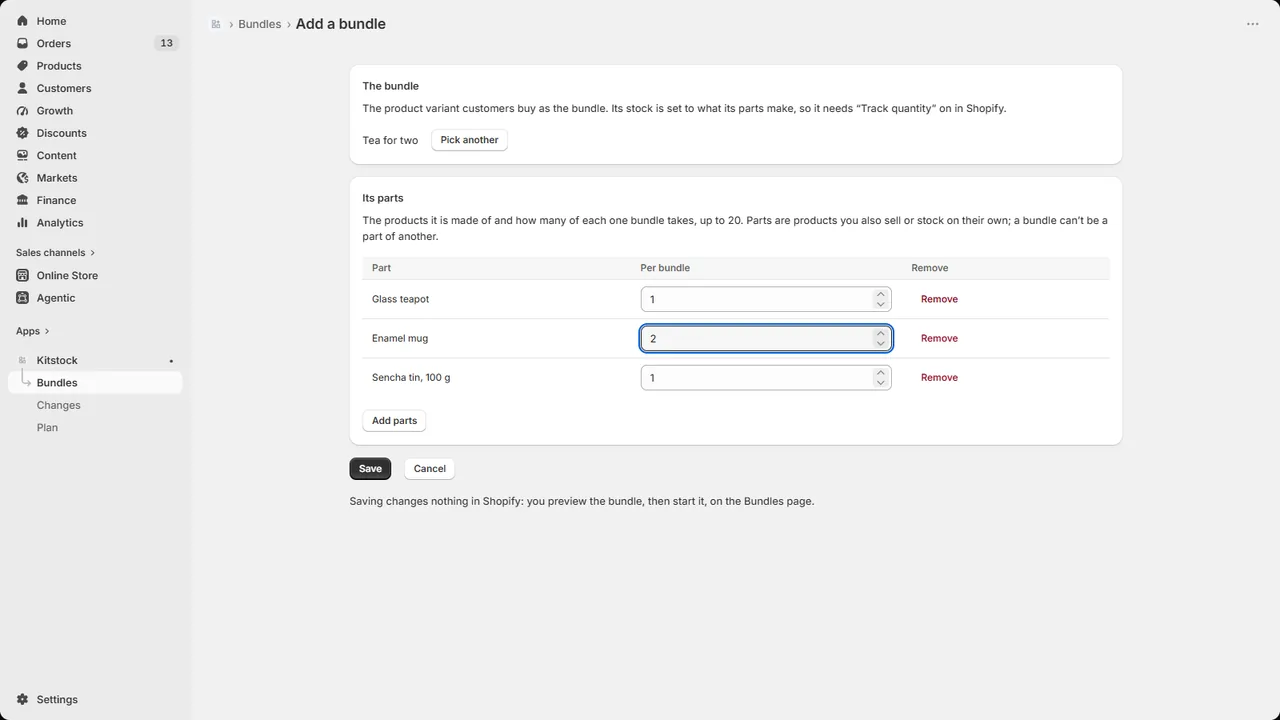Go back to Bundles via breadcrumb

click(259, 24)
